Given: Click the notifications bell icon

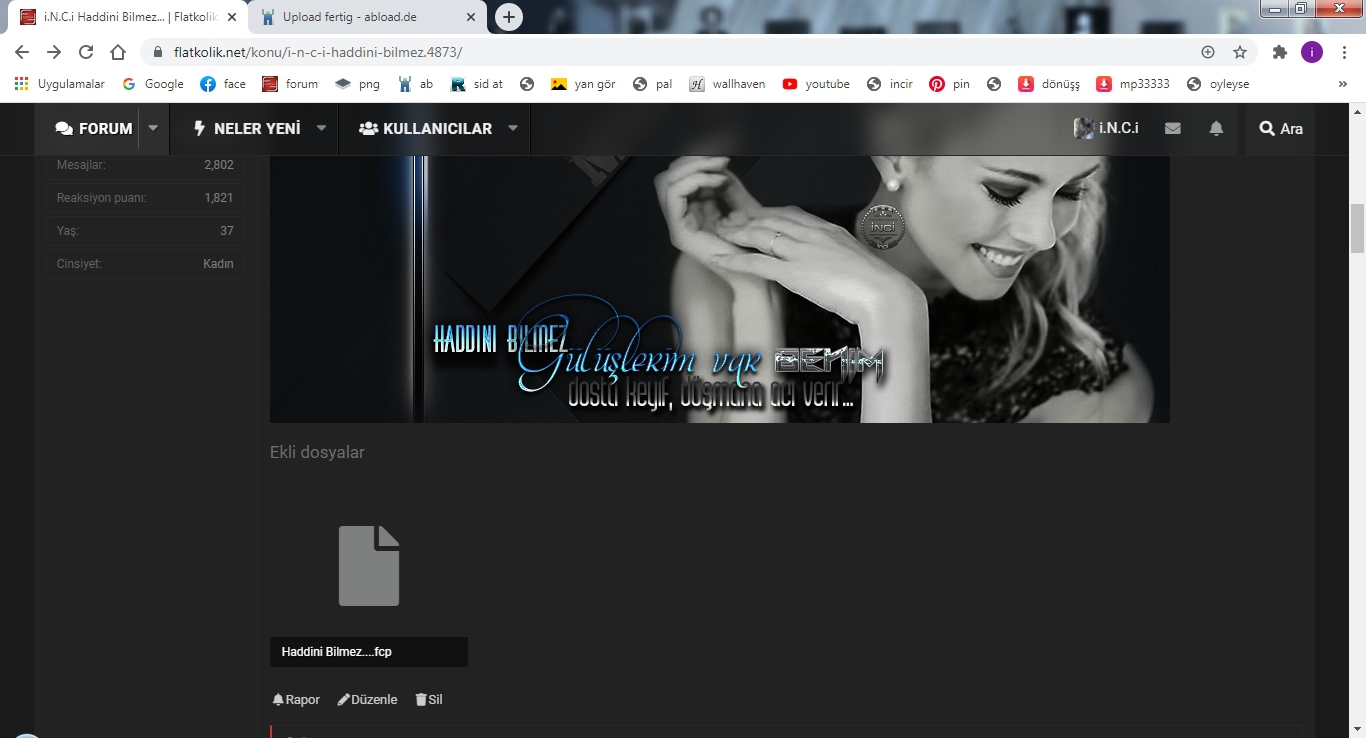Looking at the screenshot, I should [x=1216, y=128].
